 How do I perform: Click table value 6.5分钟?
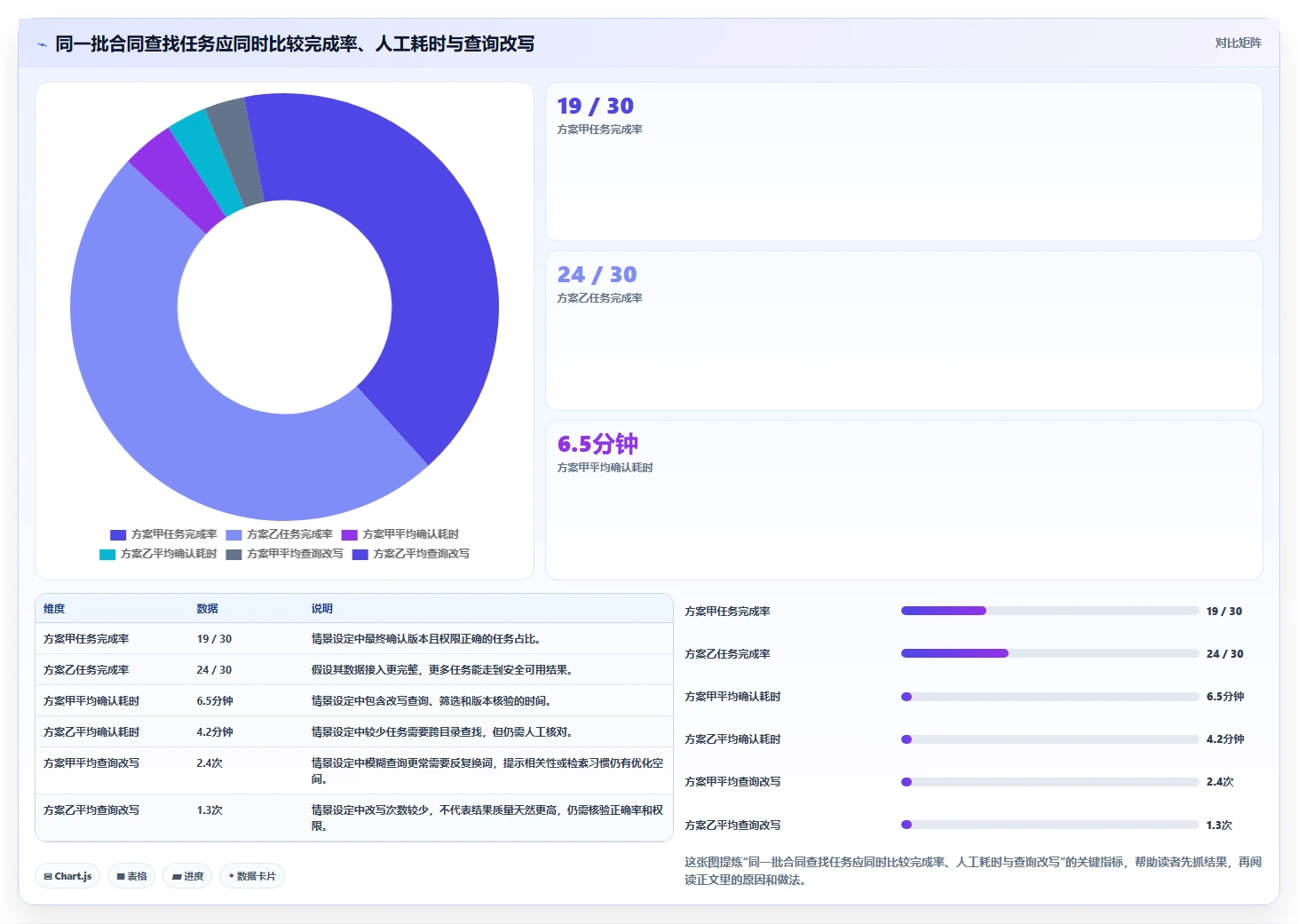[x=215, y=701]
